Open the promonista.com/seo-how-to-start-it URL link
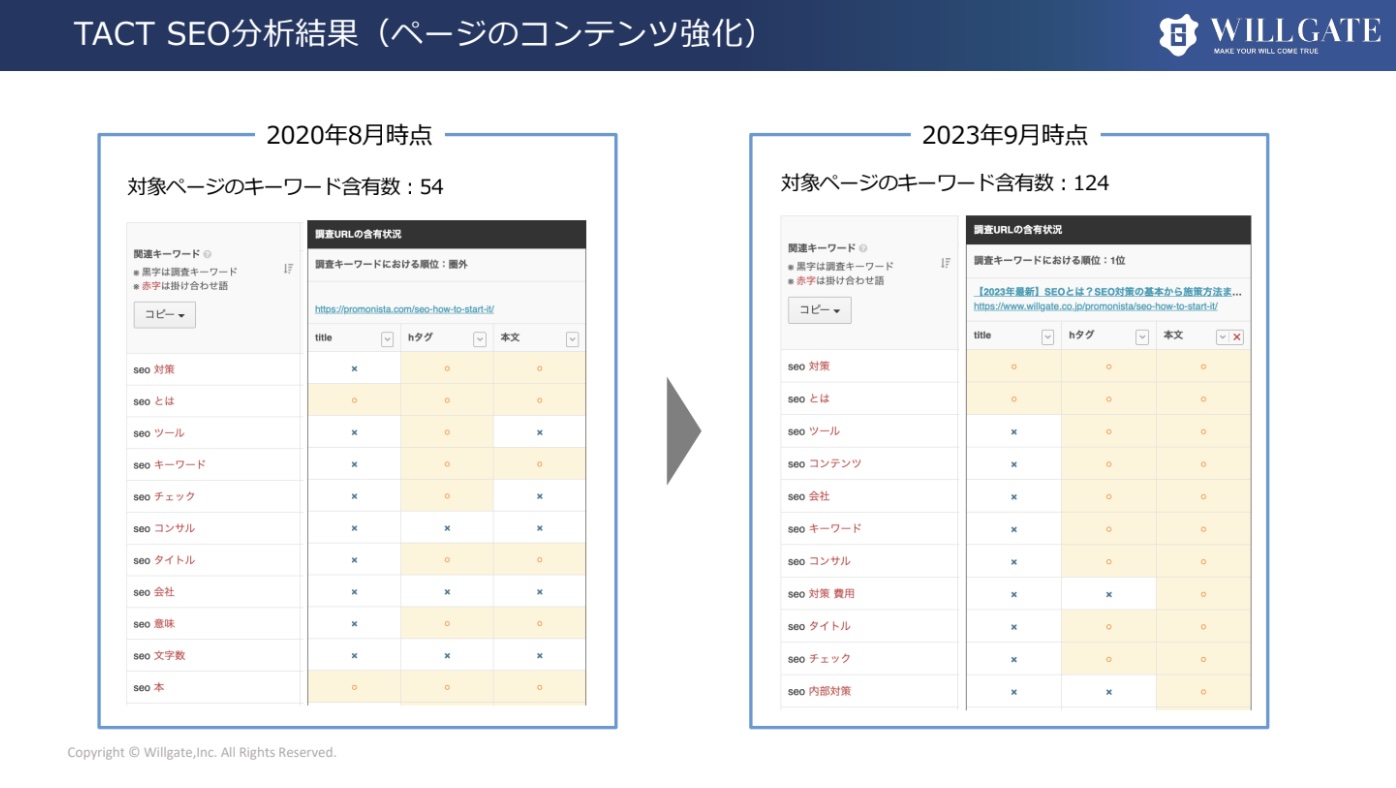The image size is (1396, 788). click(x=405, y=310)
